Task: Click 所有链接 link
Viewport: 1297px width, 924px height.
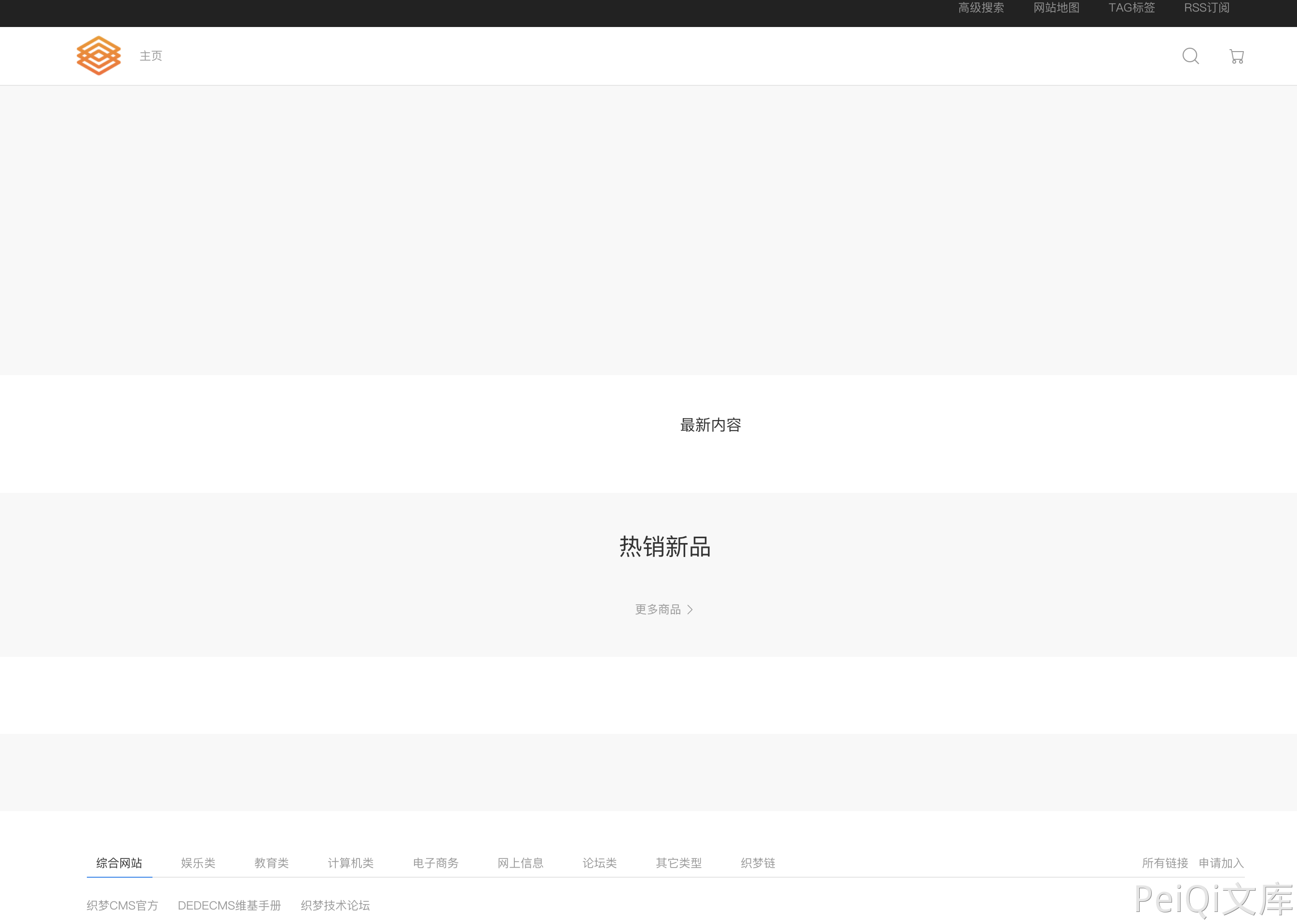Action: (x=1165, y=863)
